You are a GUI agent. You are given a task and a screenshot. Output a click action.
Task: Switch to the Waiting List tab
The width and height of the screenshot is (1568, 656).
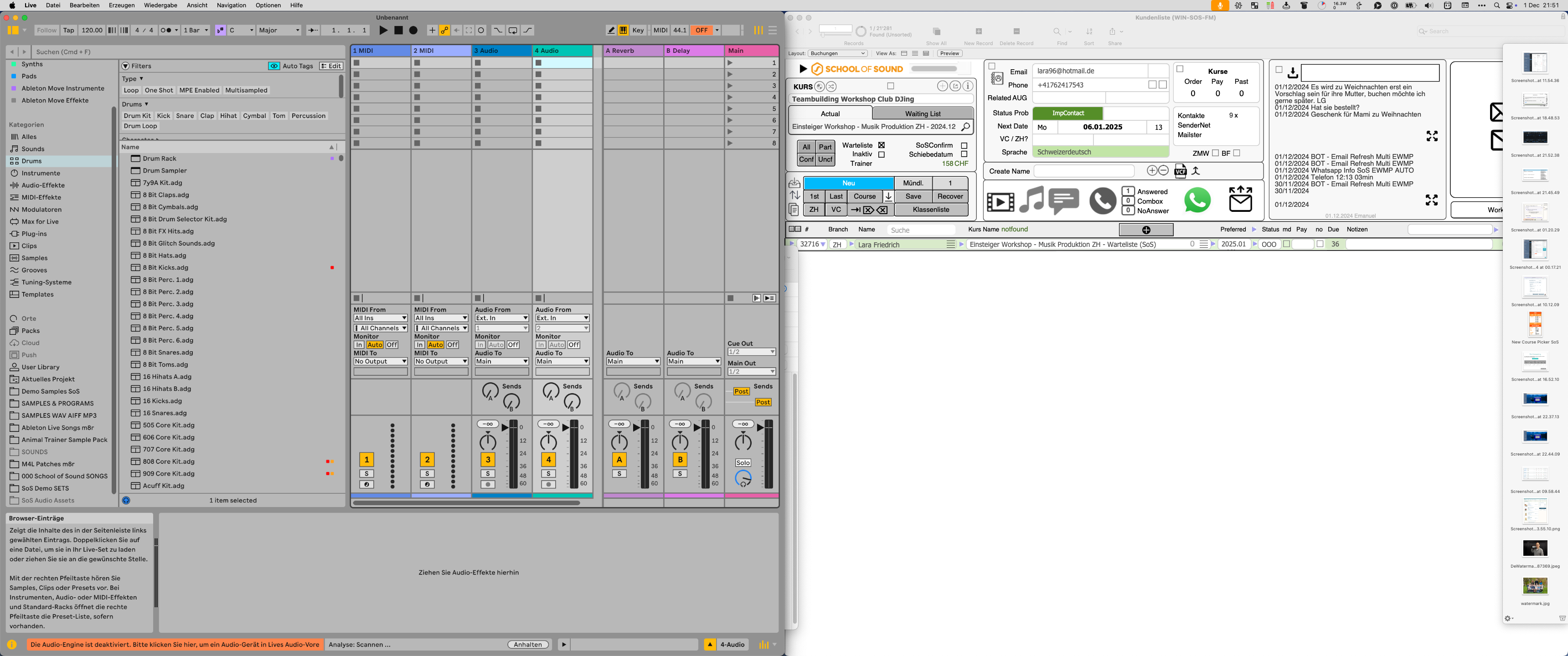coord(922,114)
